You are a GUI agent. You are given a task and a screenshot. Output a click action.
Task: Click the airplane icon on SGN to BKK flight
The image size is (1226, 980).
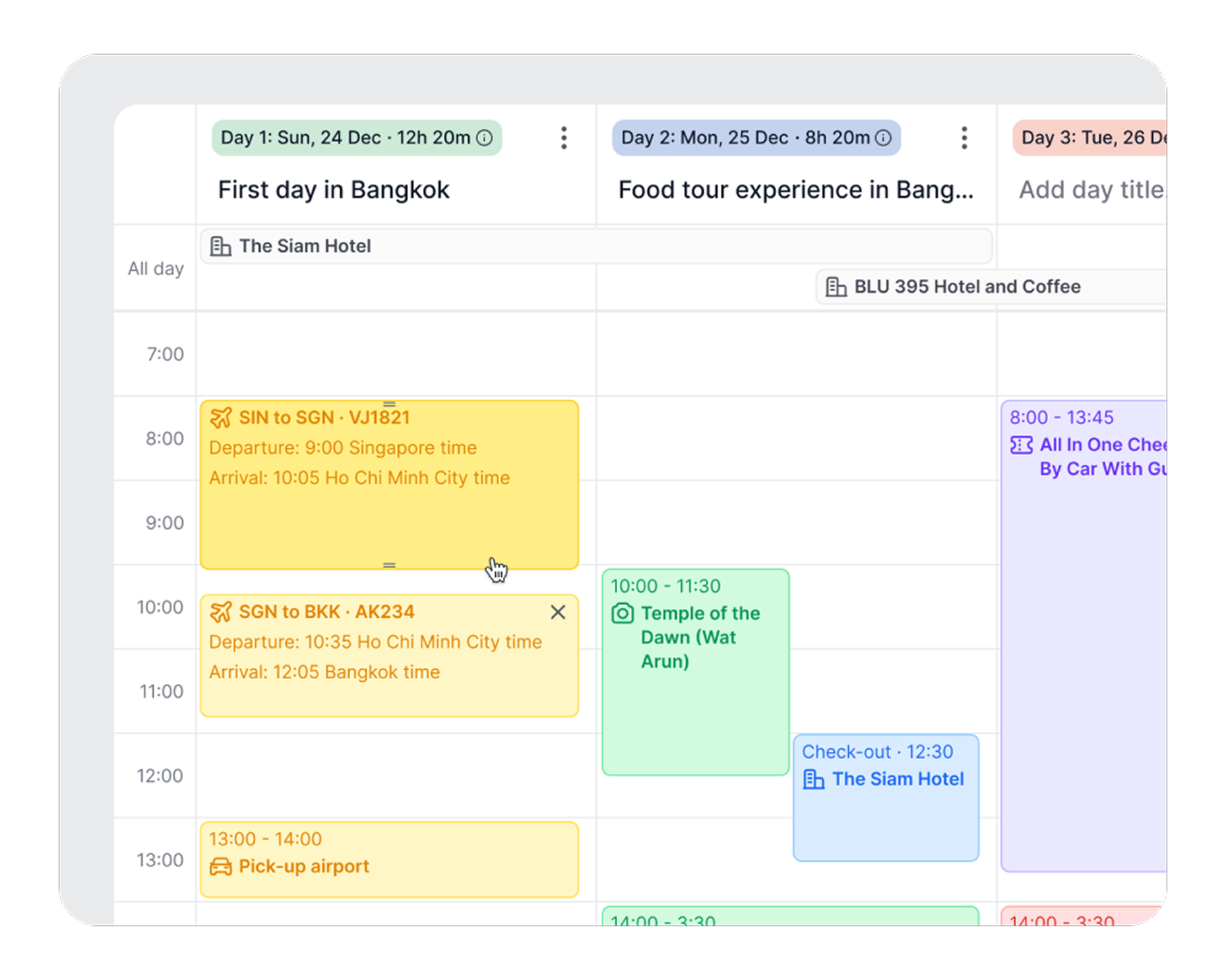tap(221, 612)
